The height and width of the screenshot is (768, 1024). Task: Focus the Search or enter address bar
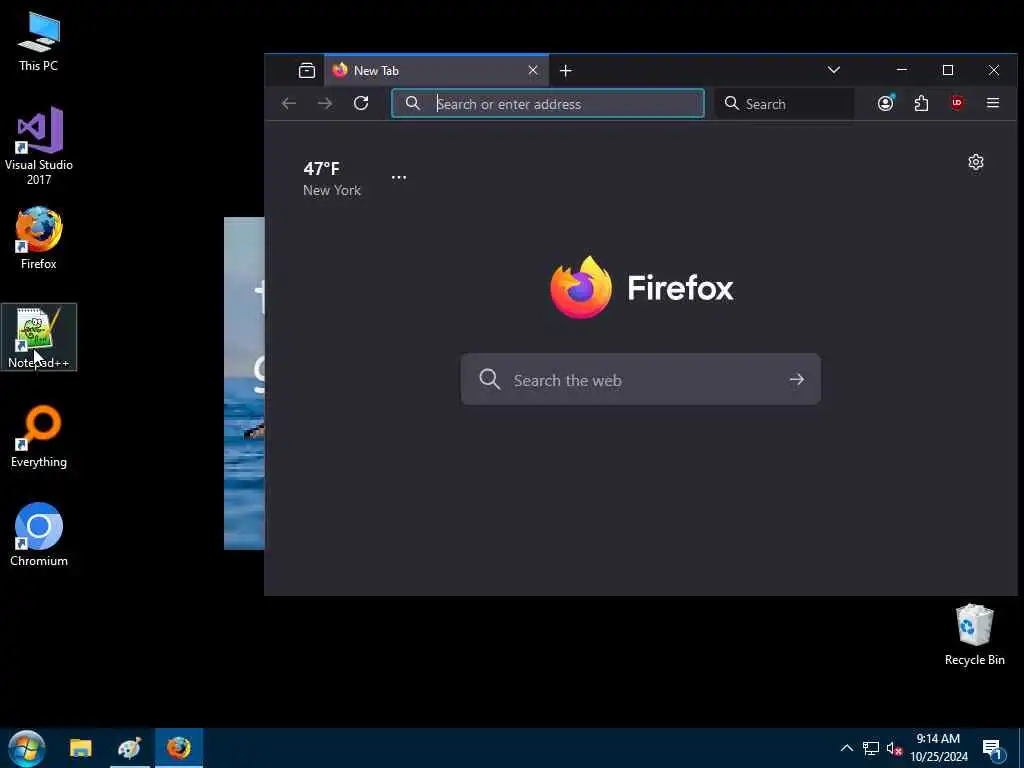pyautogui.click(x=548, y=103)
